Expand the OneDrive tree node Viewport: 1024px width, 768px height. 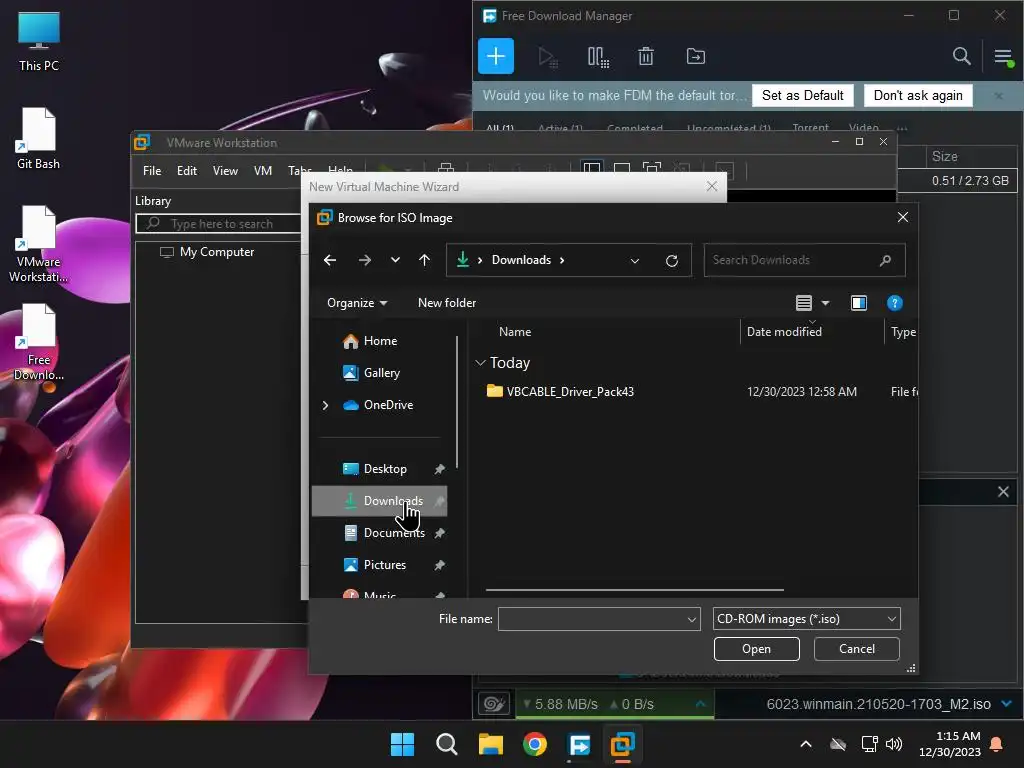[x=325, y=406]
